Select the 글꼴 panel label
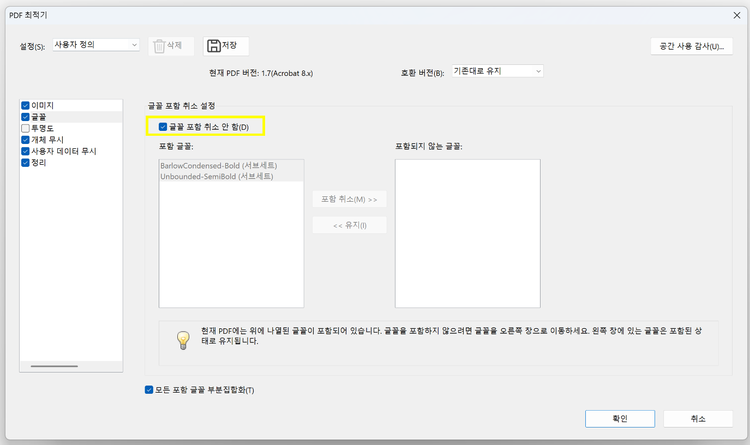 pyautogui.click(x=39, y=117)
